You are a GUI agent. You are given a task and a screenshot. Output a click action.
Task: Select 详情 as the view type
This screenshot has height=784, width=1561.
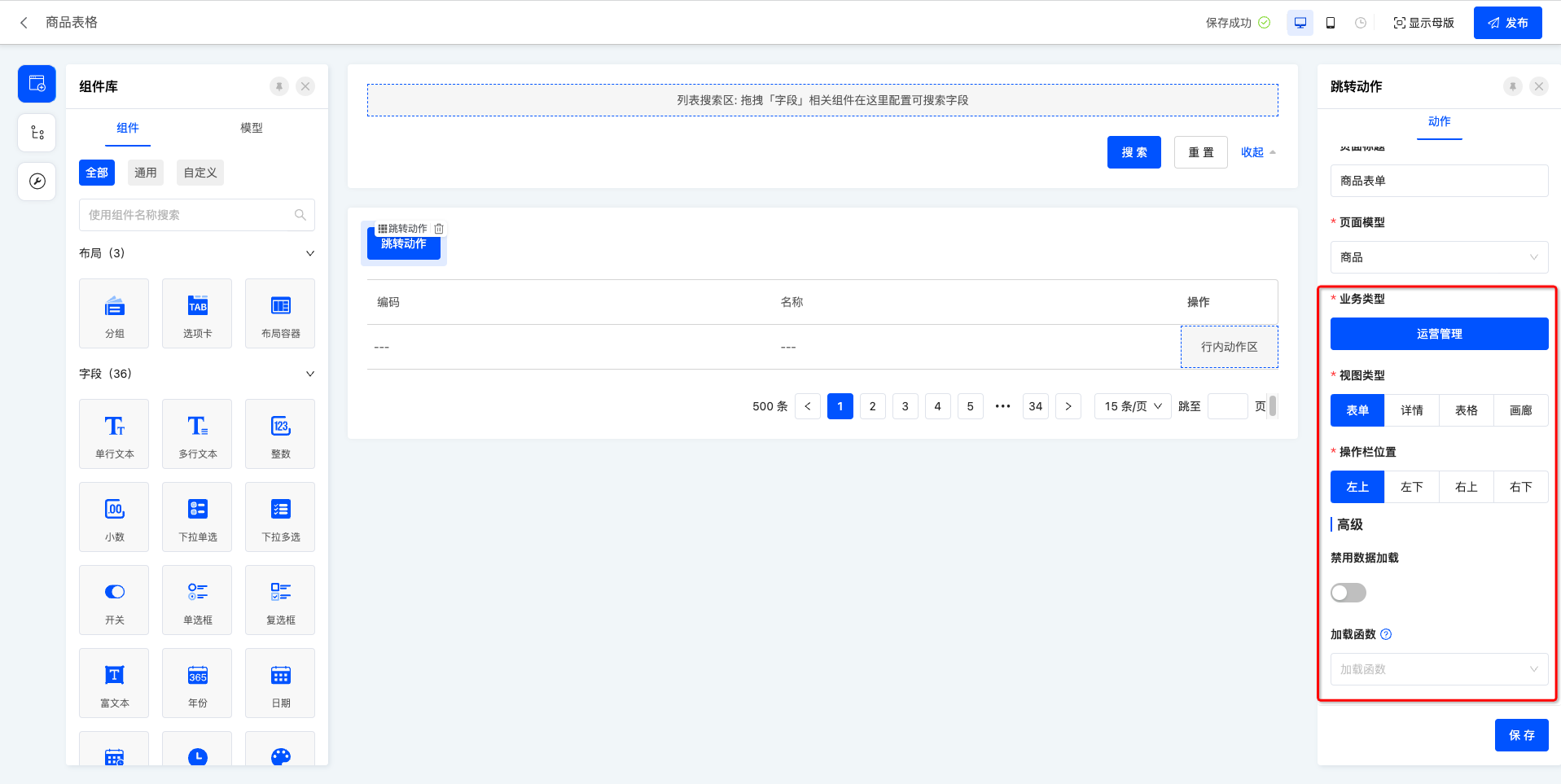tap(1411, 410)
